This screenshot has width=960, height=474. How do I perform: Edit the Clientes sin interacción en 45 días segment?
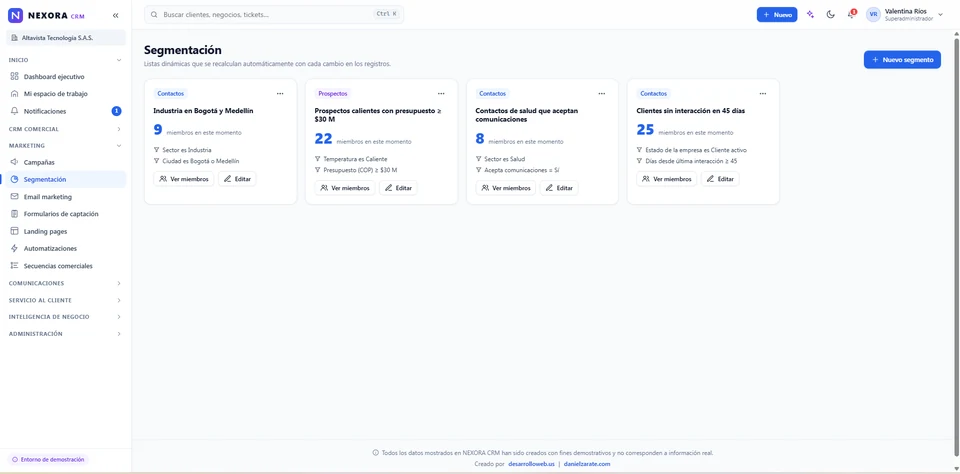tap(720, 179)
